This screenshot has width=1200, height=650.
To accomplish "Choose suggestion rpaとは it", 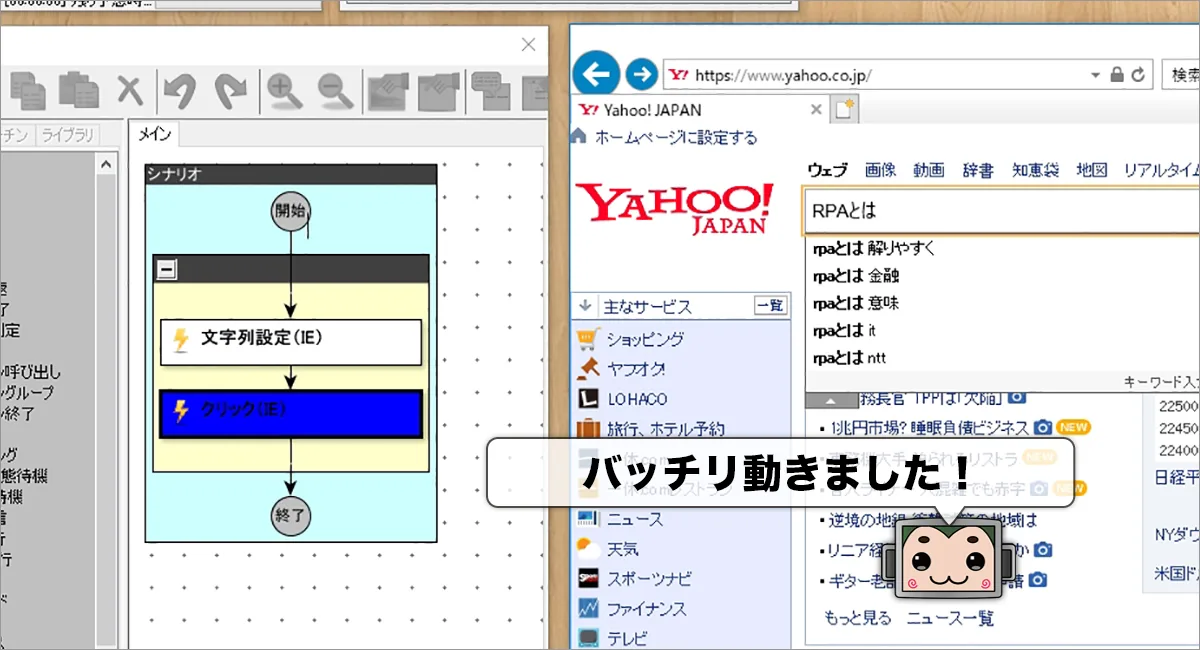I will click(844, 330).
